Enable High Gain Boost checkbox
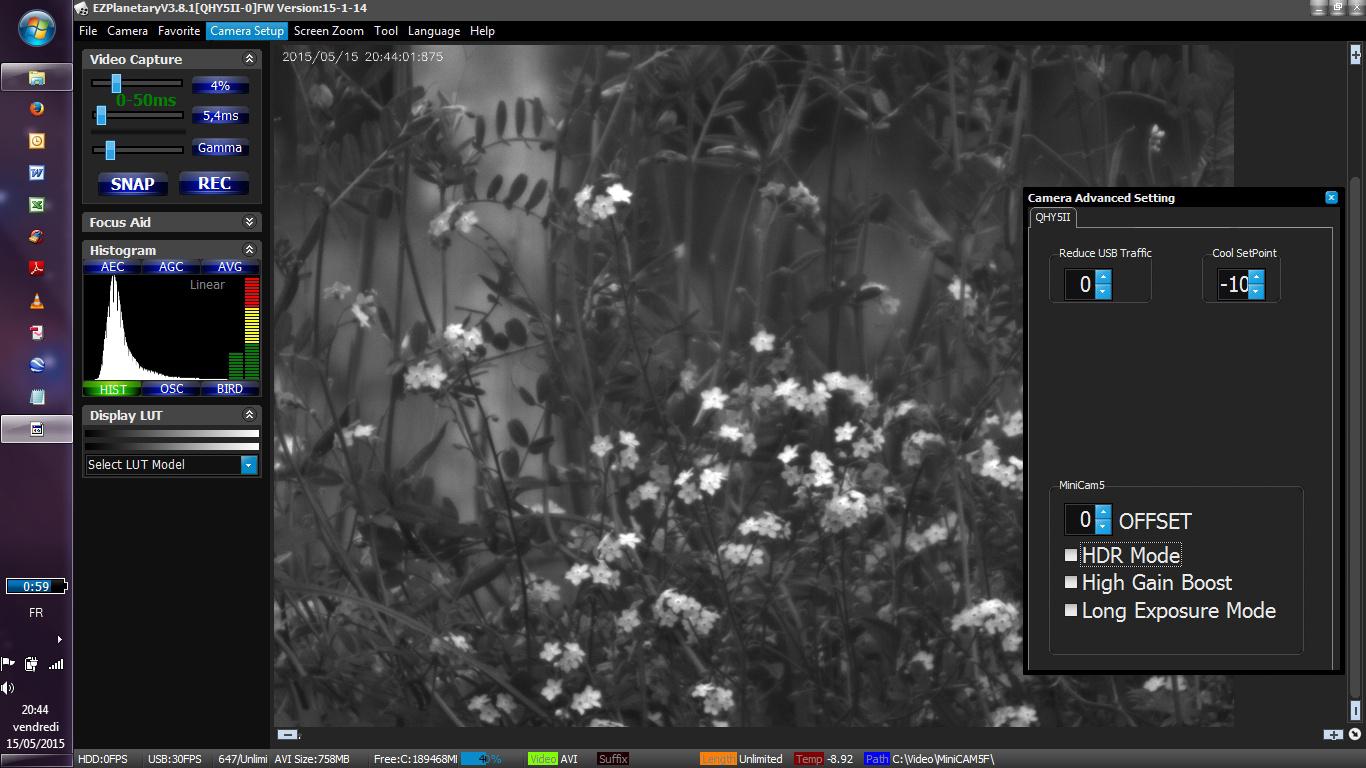Image resolution: width=1366 pixels, height=768 pixels. tap(1071, 582)
